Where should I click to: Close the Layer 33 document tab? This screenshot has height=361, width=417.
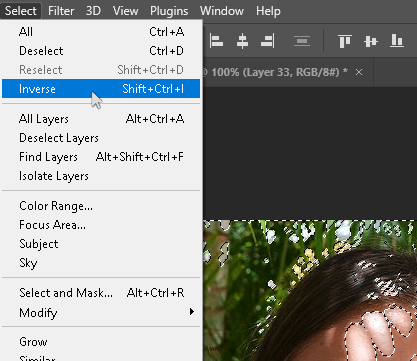click(x=359, y=72)
